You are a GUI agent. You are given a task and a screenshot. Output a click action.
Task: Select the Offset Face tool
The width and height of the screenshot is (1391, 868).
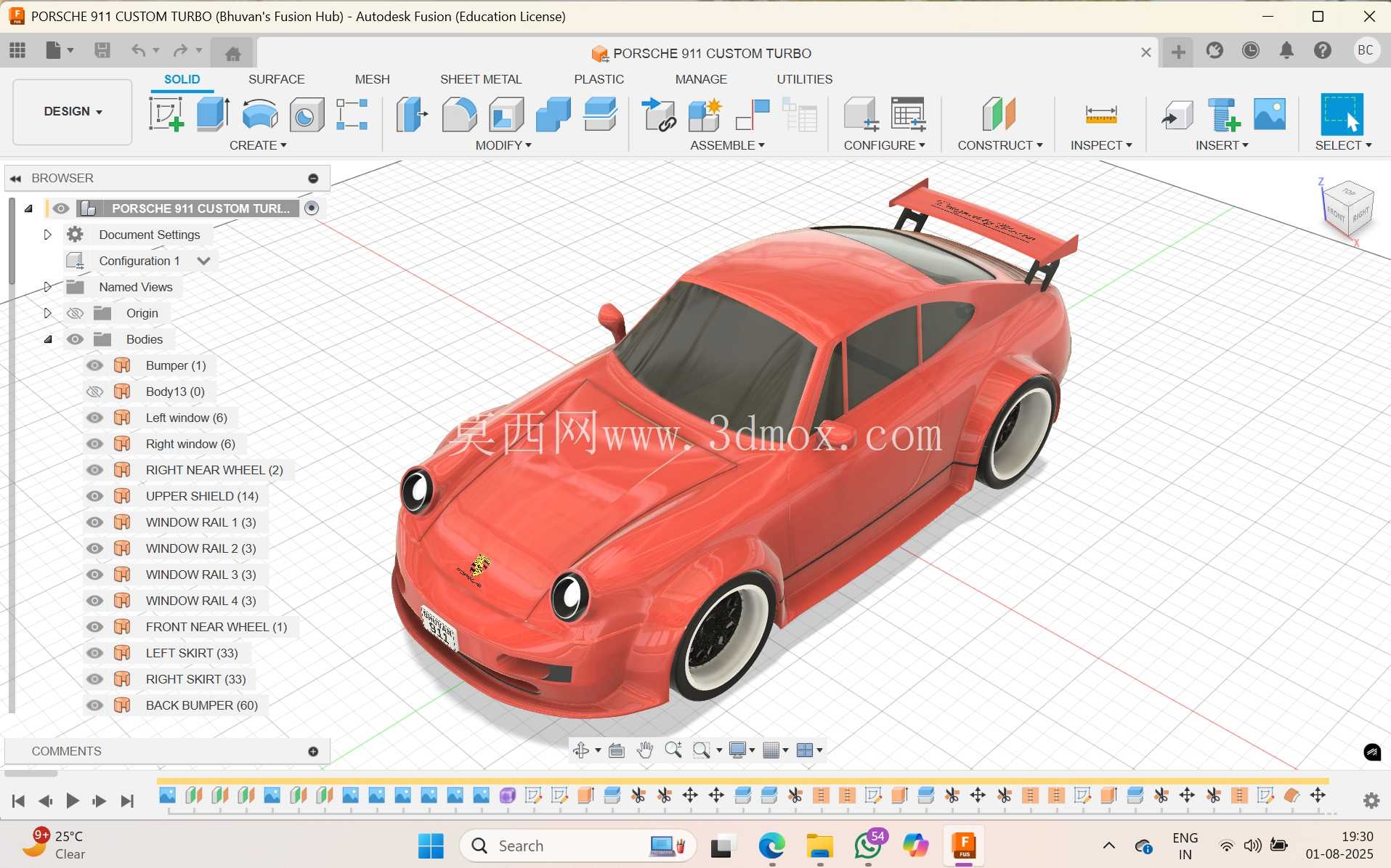600,115
